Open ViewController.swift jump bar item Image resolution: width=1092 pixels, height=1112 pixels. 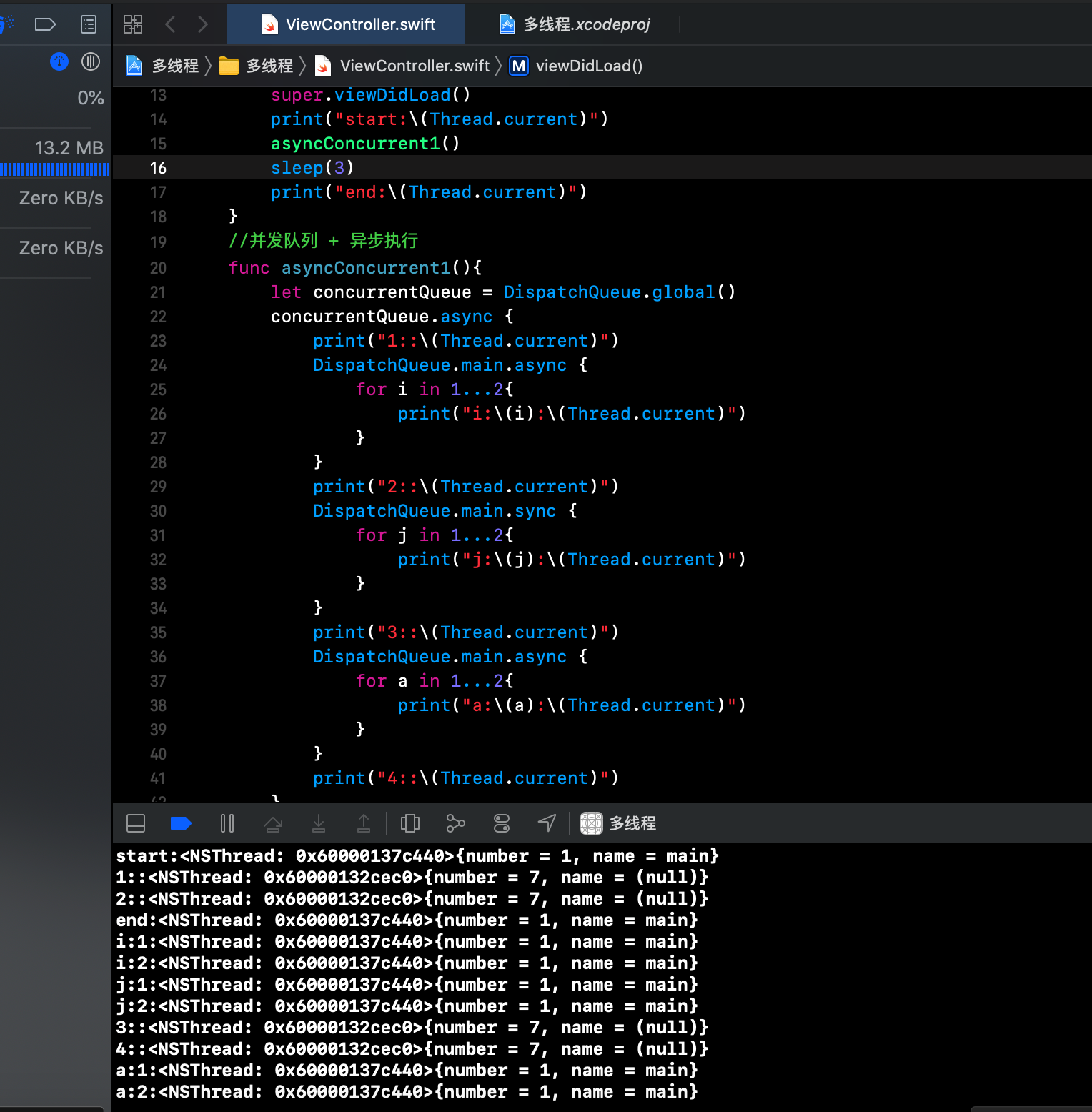(x=402, y=66)
